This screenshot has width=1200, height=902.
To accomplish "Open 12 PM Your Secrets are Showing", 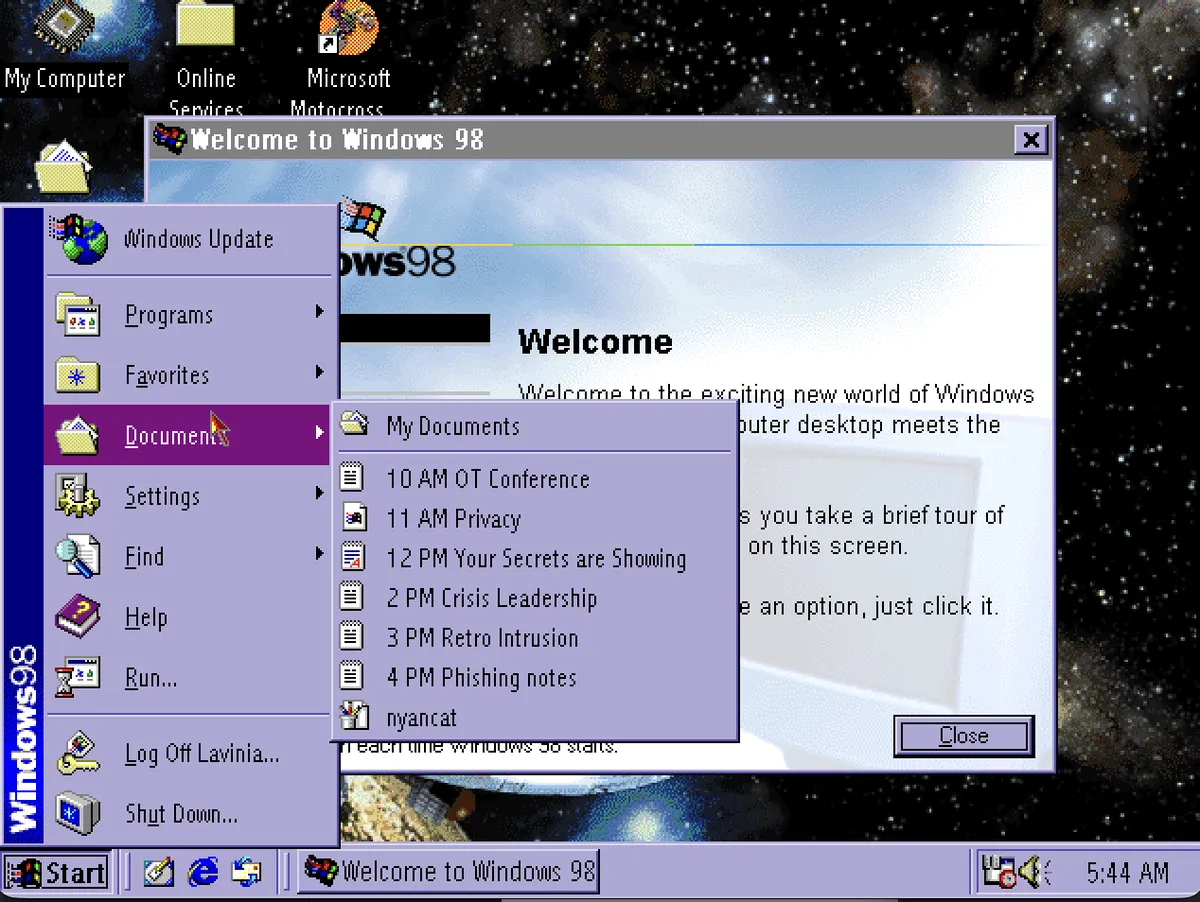I will (x=534, y=558).
